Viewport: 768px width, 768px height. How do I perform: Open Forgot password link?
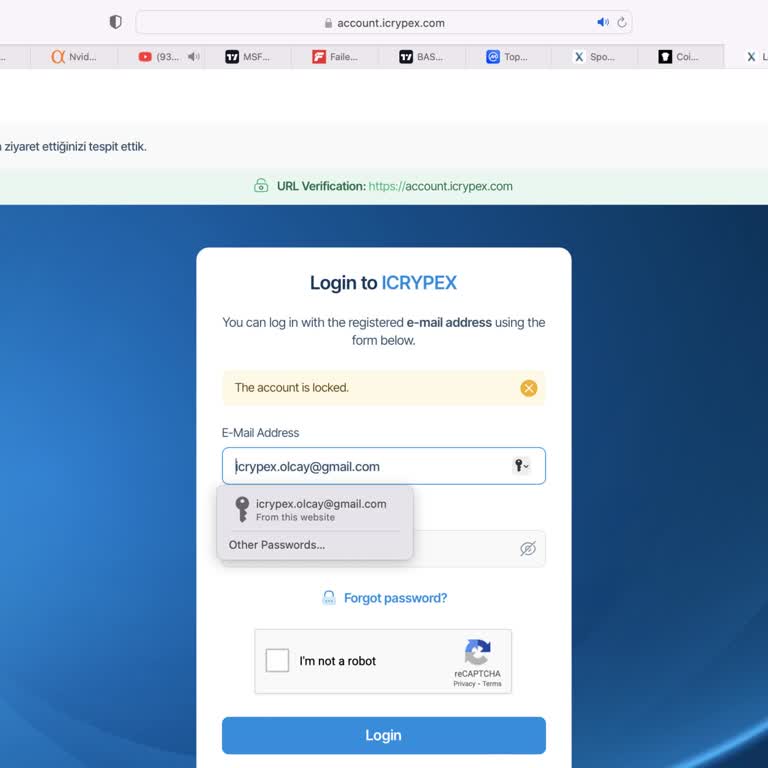click(395, 598)
